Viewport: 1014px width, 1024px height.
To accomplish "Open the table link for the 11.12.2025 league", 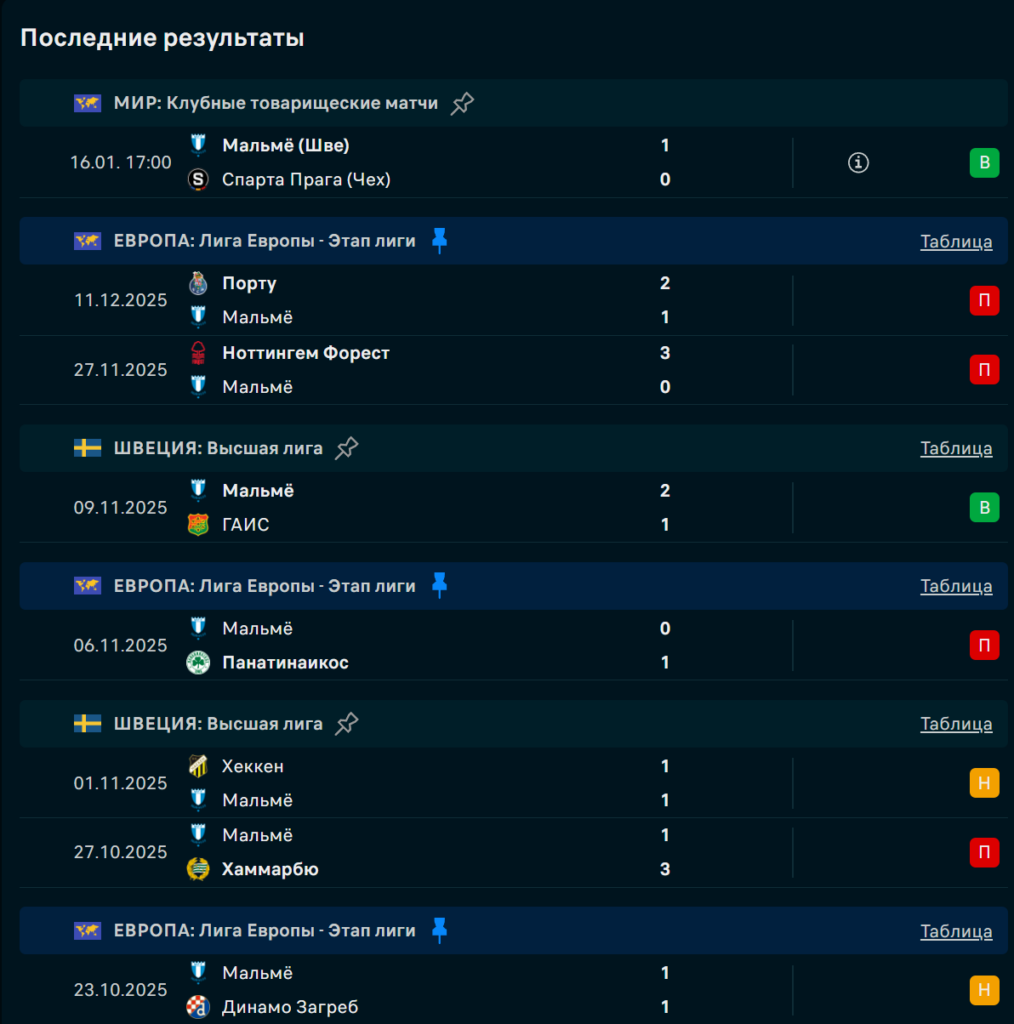I will pos(956,241).
